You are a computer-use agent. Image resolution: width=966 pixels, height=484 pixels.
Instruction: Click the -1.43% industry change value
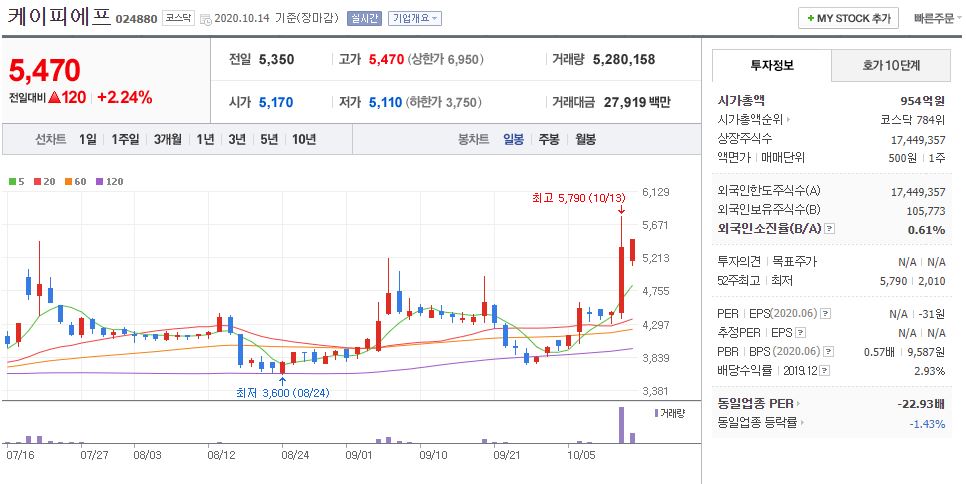coord(927,424)
